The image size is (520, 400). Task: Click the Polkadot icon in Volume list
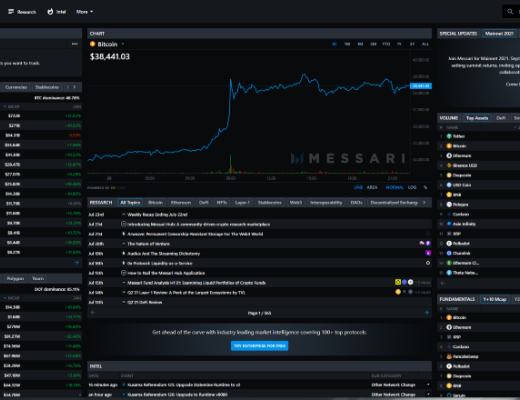point(449,243)
